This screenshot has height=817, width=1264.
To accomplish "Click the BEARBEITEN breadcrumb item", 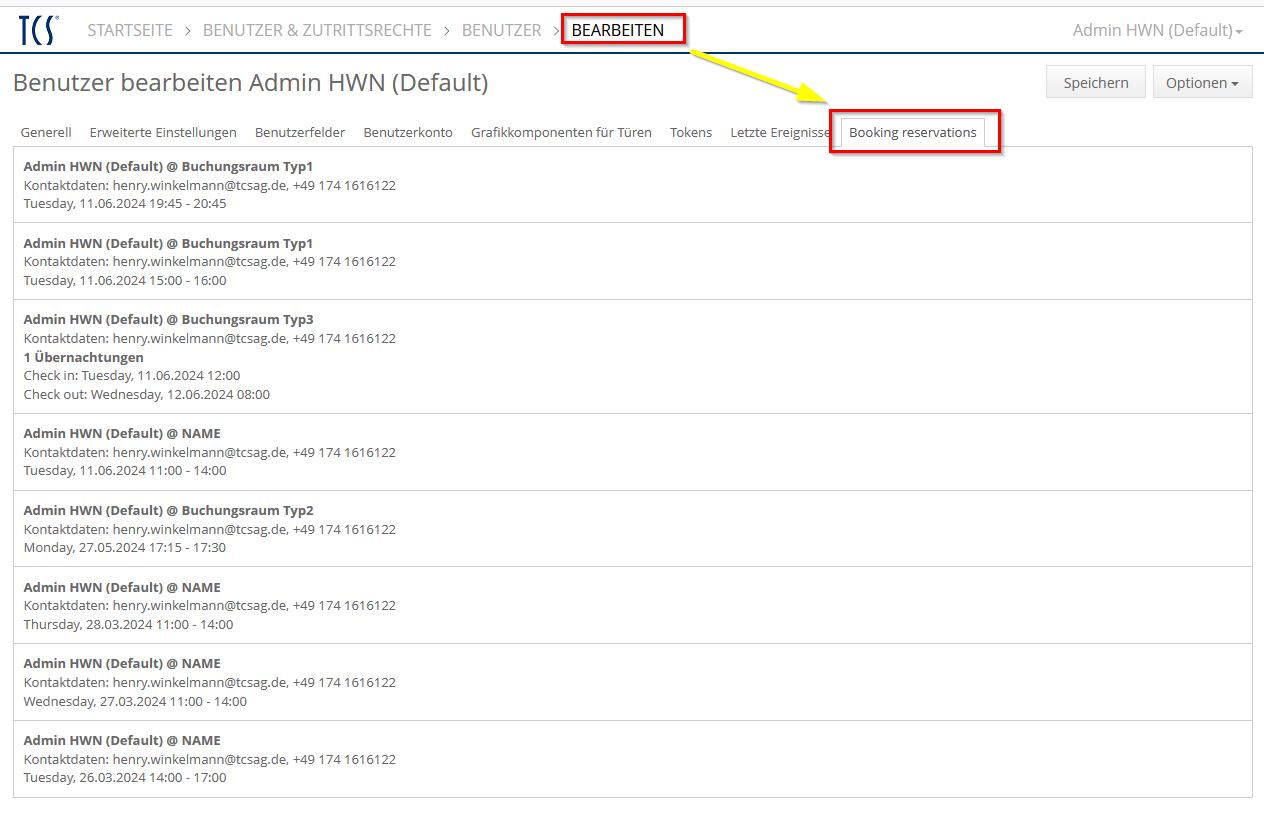I will click(x=618, y=30).
